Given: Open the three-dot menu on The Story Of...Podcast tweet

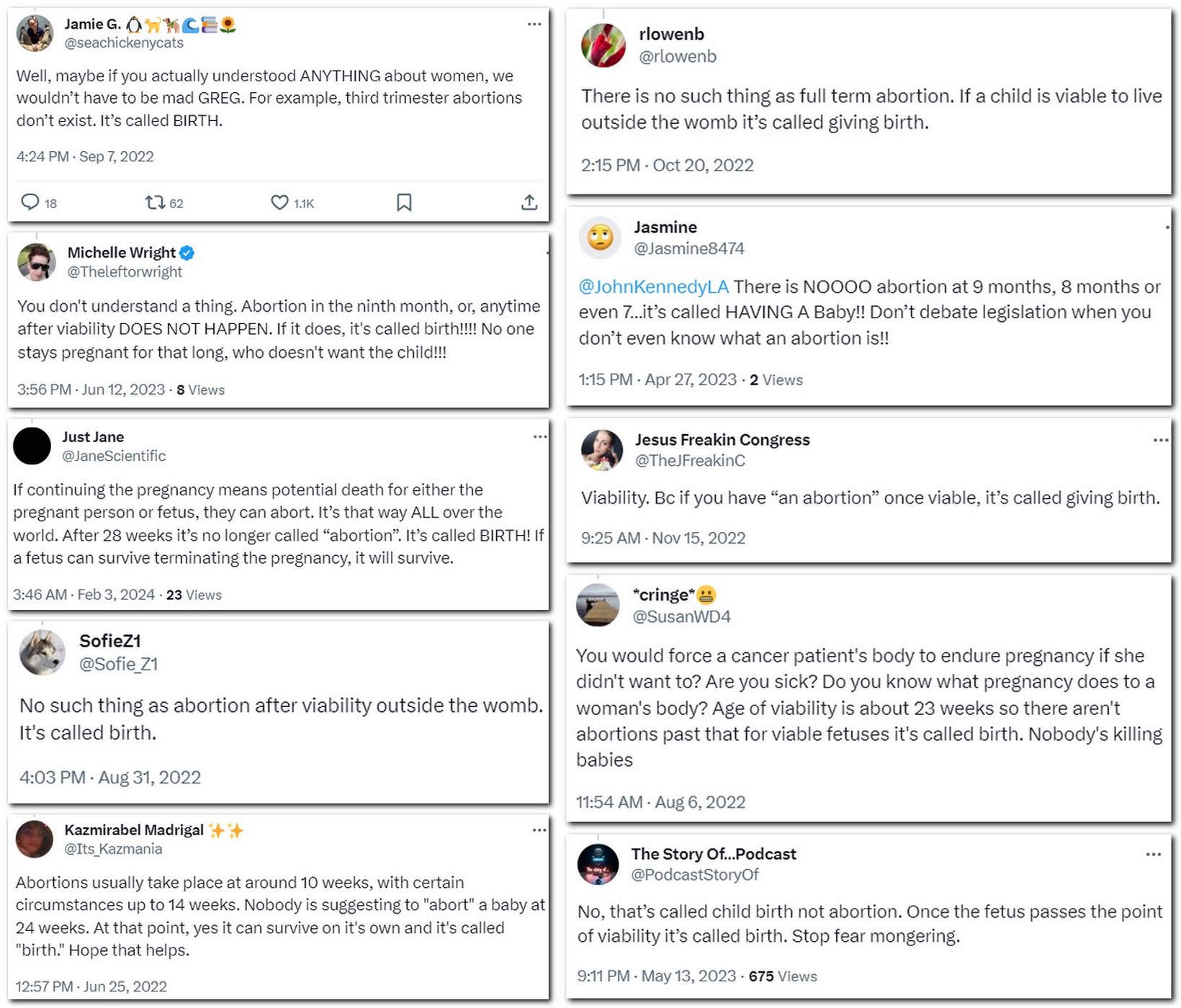Looking at the screenshot, I should (x=1154, y=854).
